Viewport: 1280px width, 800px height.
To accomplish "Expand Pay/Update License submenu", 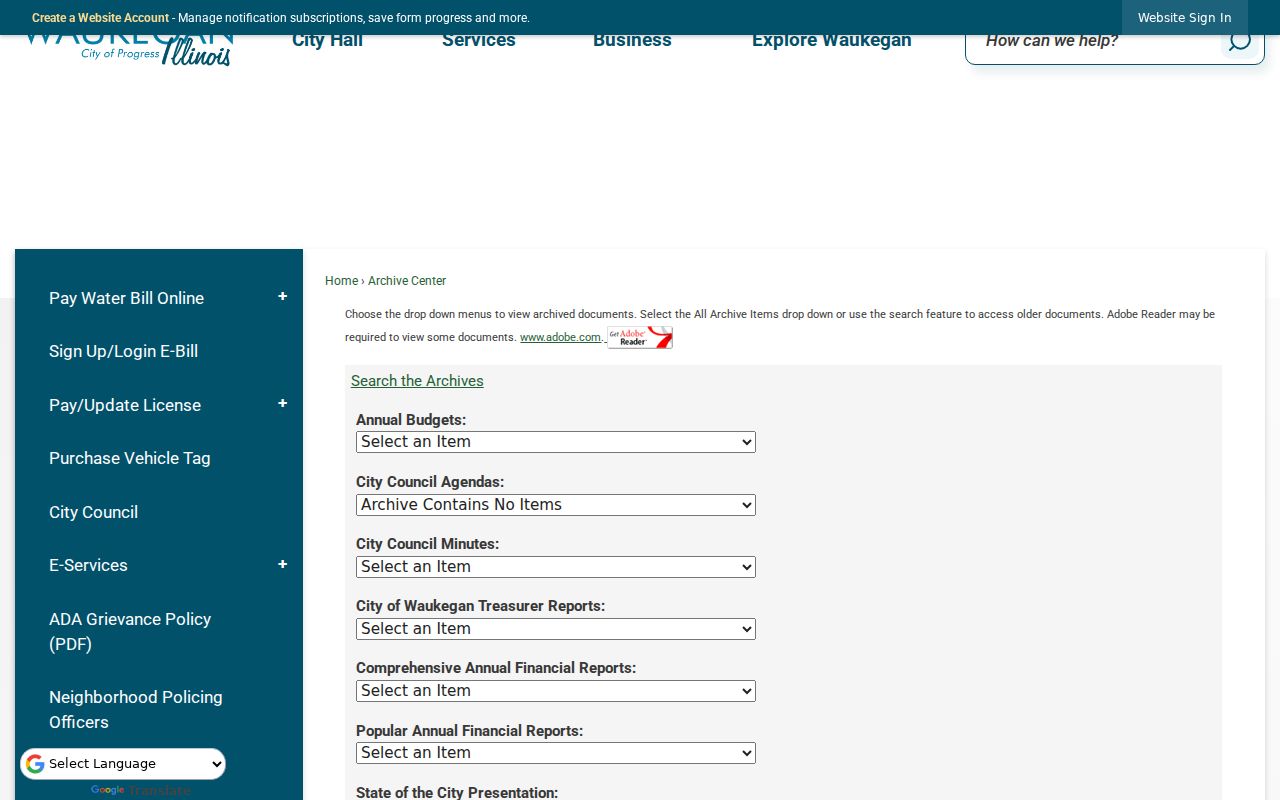I will (x=282, y=404).
